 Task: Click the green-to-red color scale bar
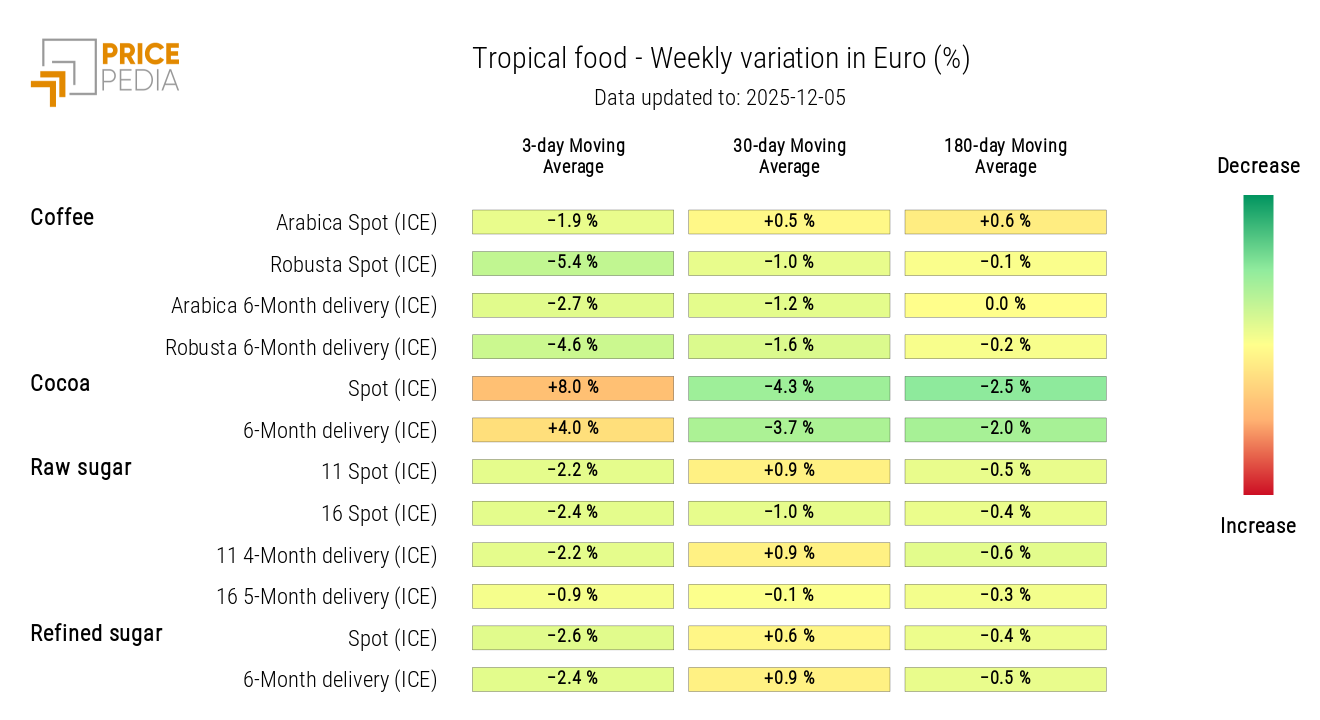tap(1258, 345)
